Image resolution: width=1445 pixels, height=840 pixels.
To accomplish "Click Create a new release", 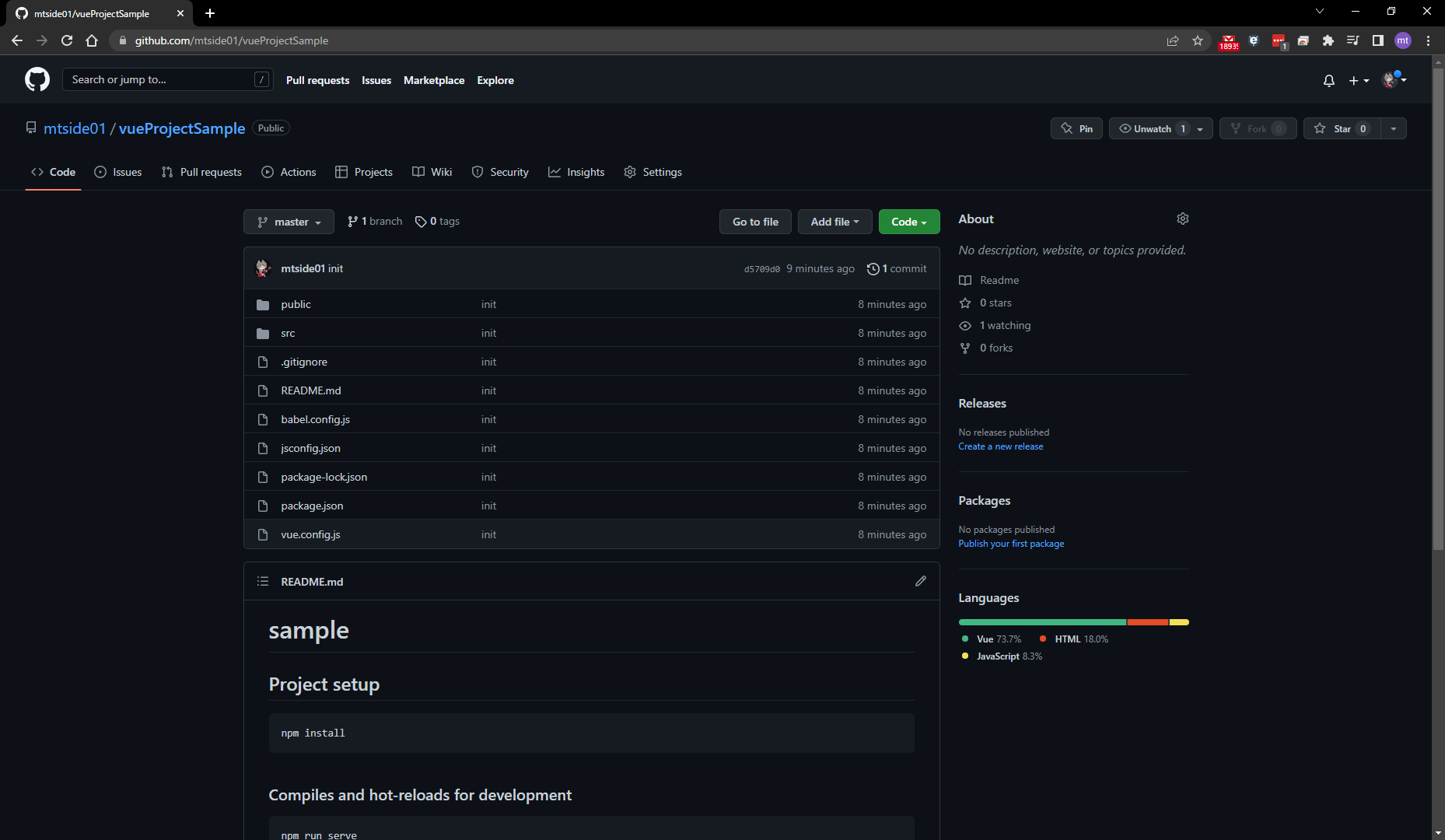I will (1001, 446).
